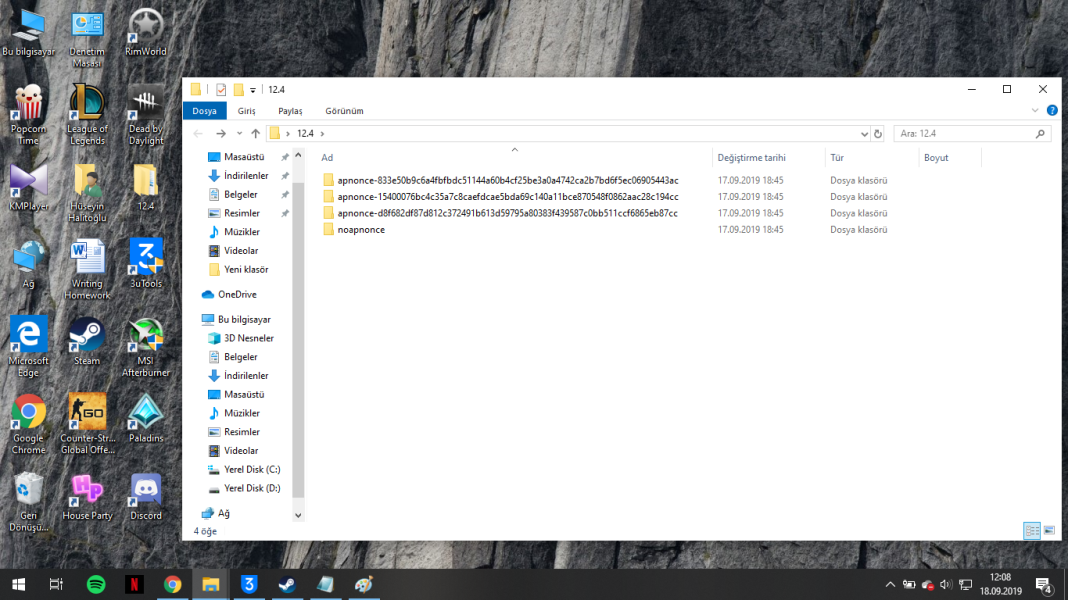Click the refresh button beside address bar
Screen dimensions: 1068x600
tap(878, 133)
